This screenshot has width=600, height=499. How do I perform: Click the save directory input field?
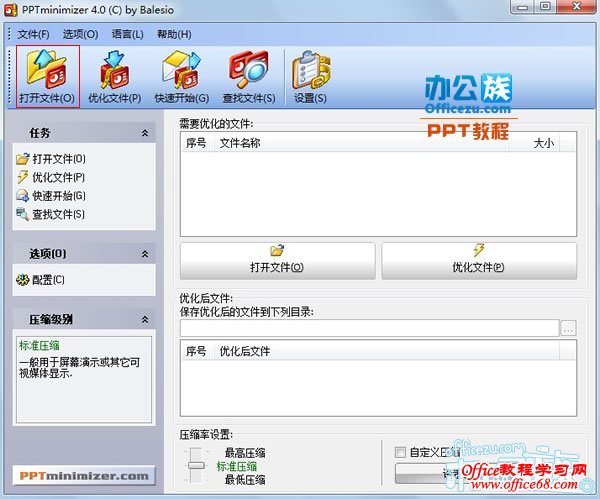tap(370, 328)
